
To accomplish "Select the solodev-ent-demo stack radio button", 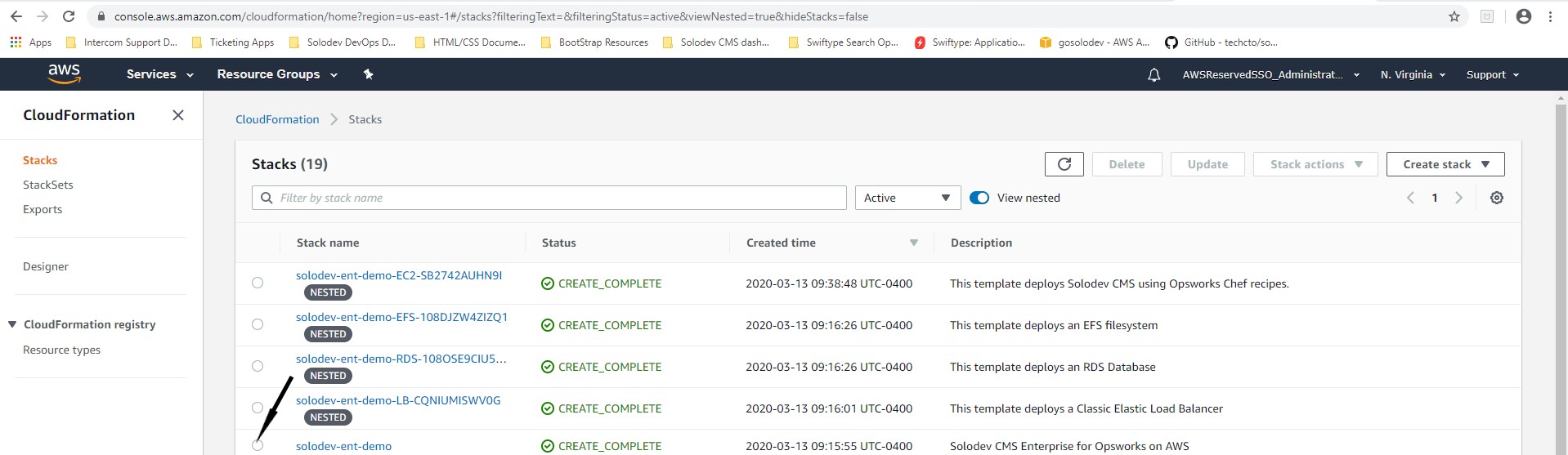I will pyautogui.click(x=258, y=445).
